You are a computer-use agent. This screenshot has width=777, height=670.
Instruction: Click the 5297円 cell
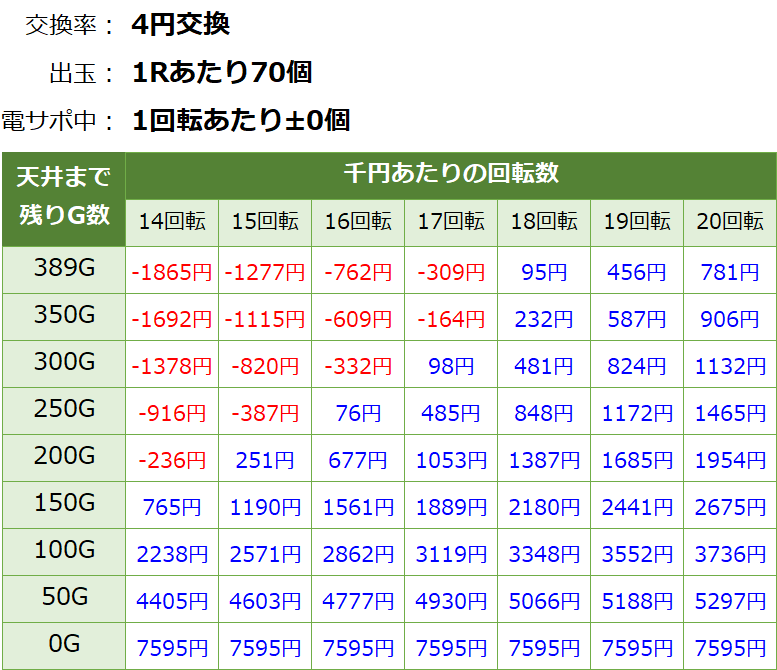(730, 599)
